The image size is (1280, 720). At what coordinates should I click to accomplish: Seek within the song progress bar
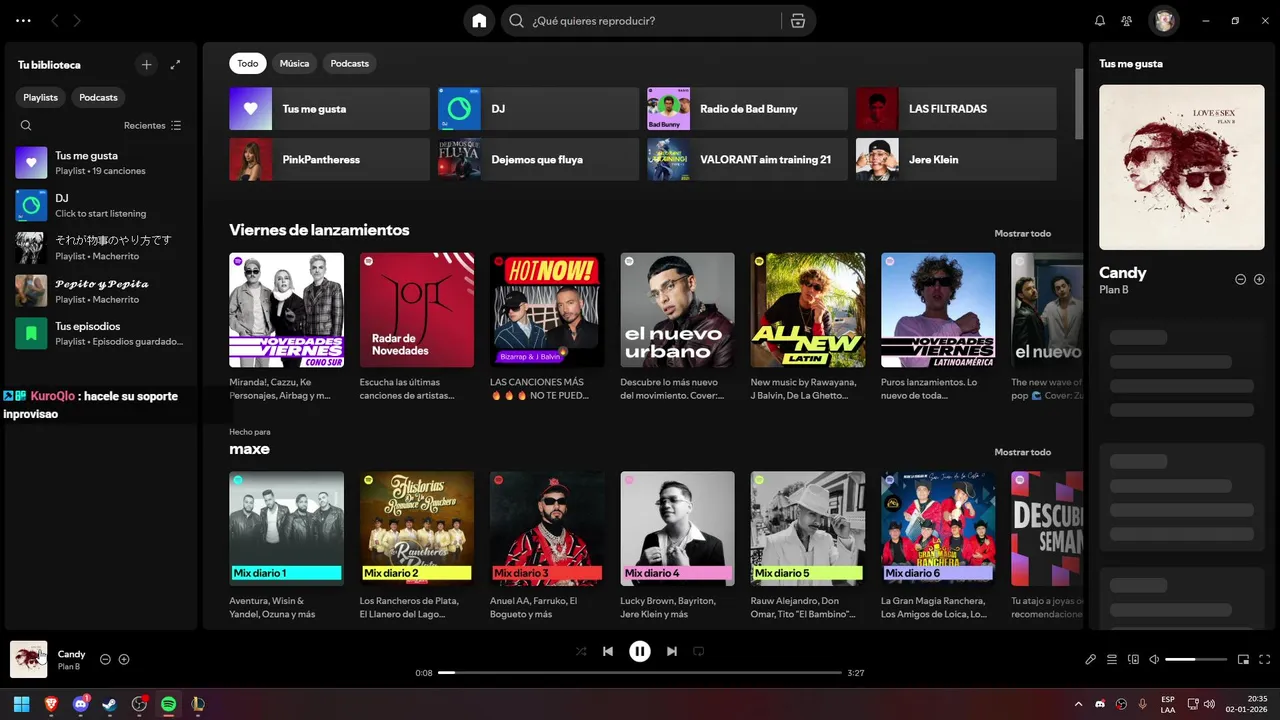640,673
